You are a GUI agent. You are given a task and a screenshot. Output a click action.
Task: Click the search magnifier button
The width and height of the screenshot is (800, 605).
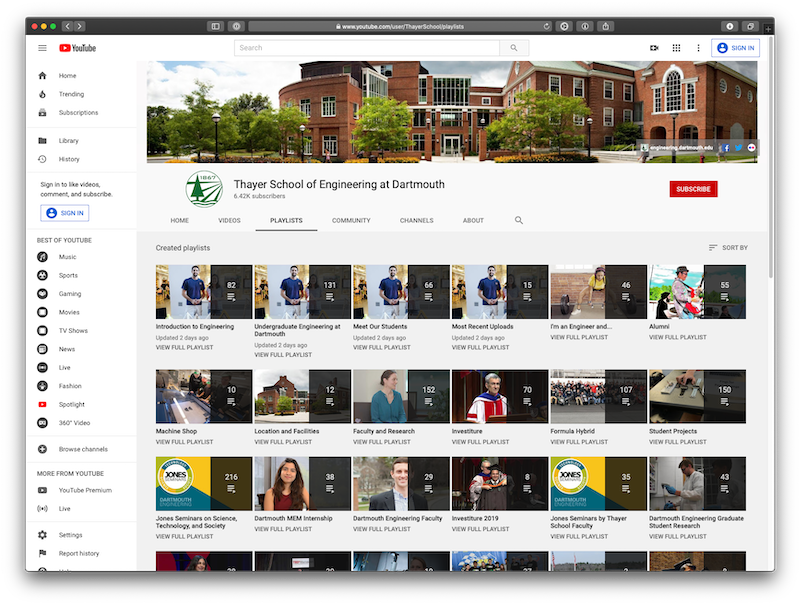point(514,48)
